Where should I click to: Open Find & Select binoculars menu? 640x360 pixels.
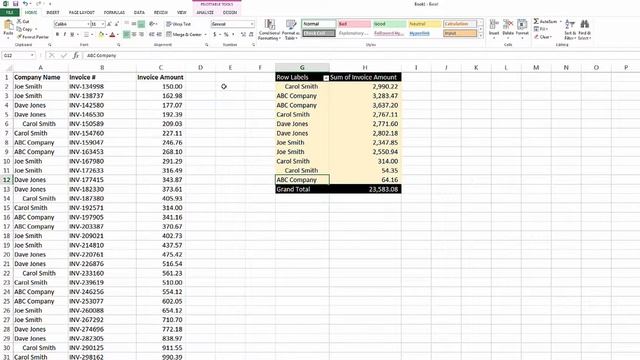click(x=584, y=29)
